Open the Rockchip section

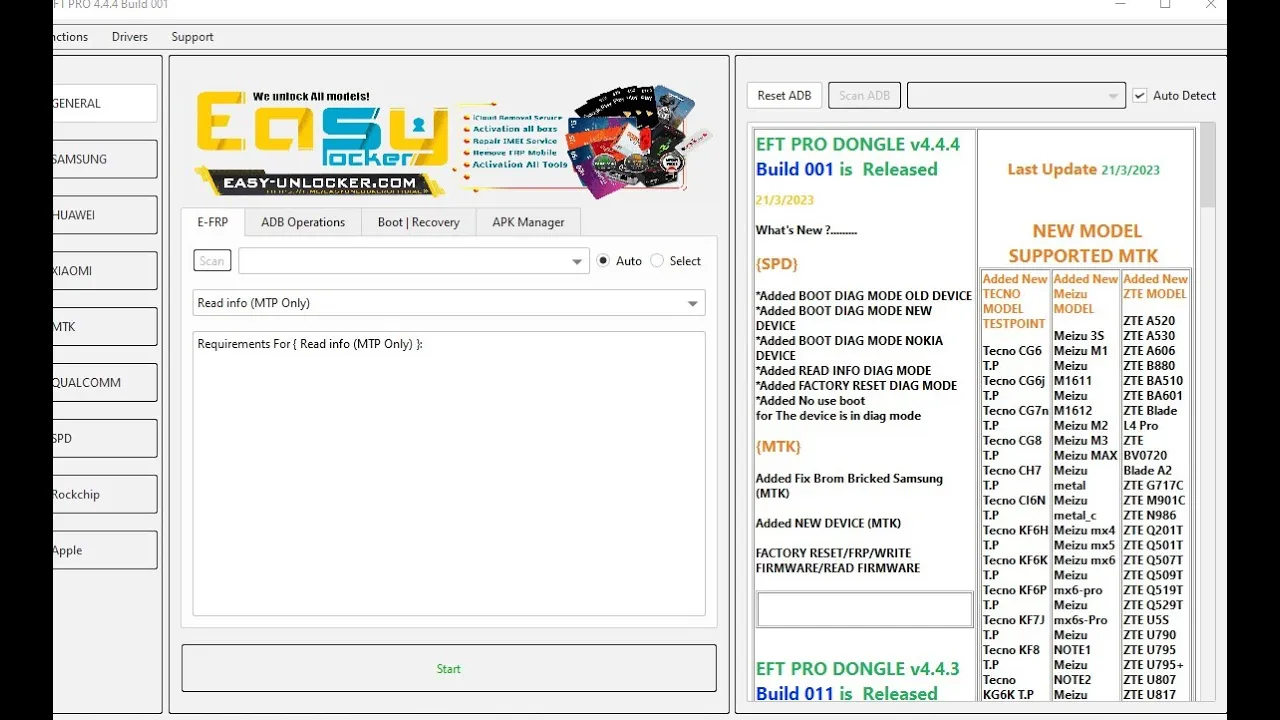tap(105, 495)
